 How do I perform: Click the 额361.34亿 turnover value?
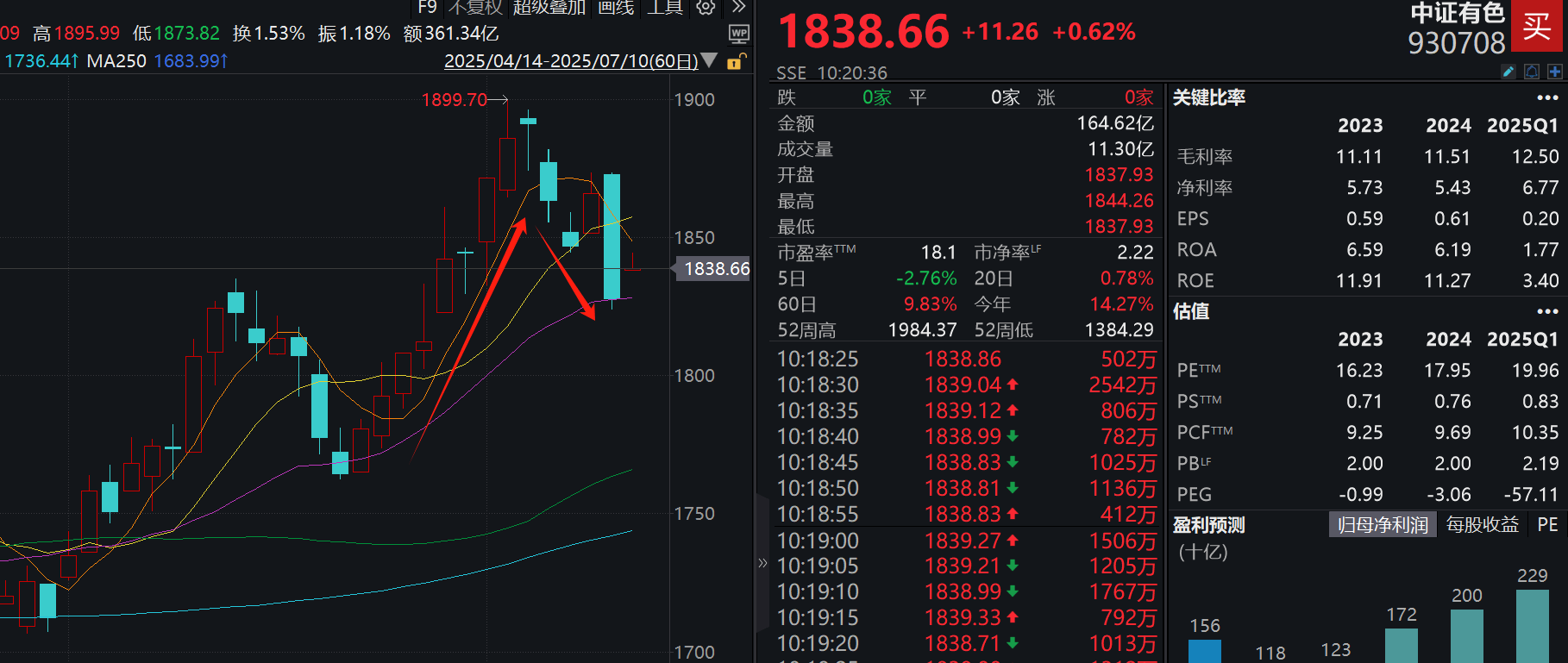pos(451,34)
